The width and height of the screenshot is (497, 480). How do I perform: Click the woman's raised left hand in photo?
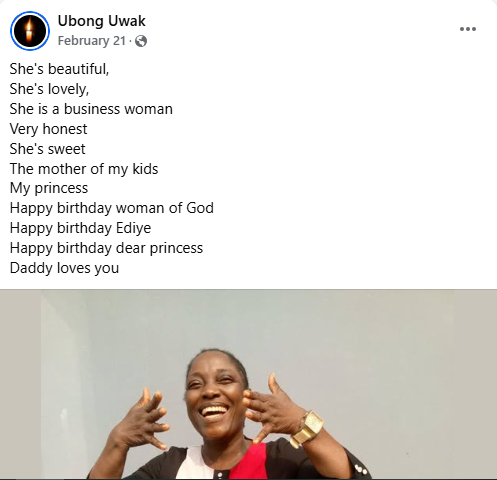pyautogui.click(x=272, y=405)
